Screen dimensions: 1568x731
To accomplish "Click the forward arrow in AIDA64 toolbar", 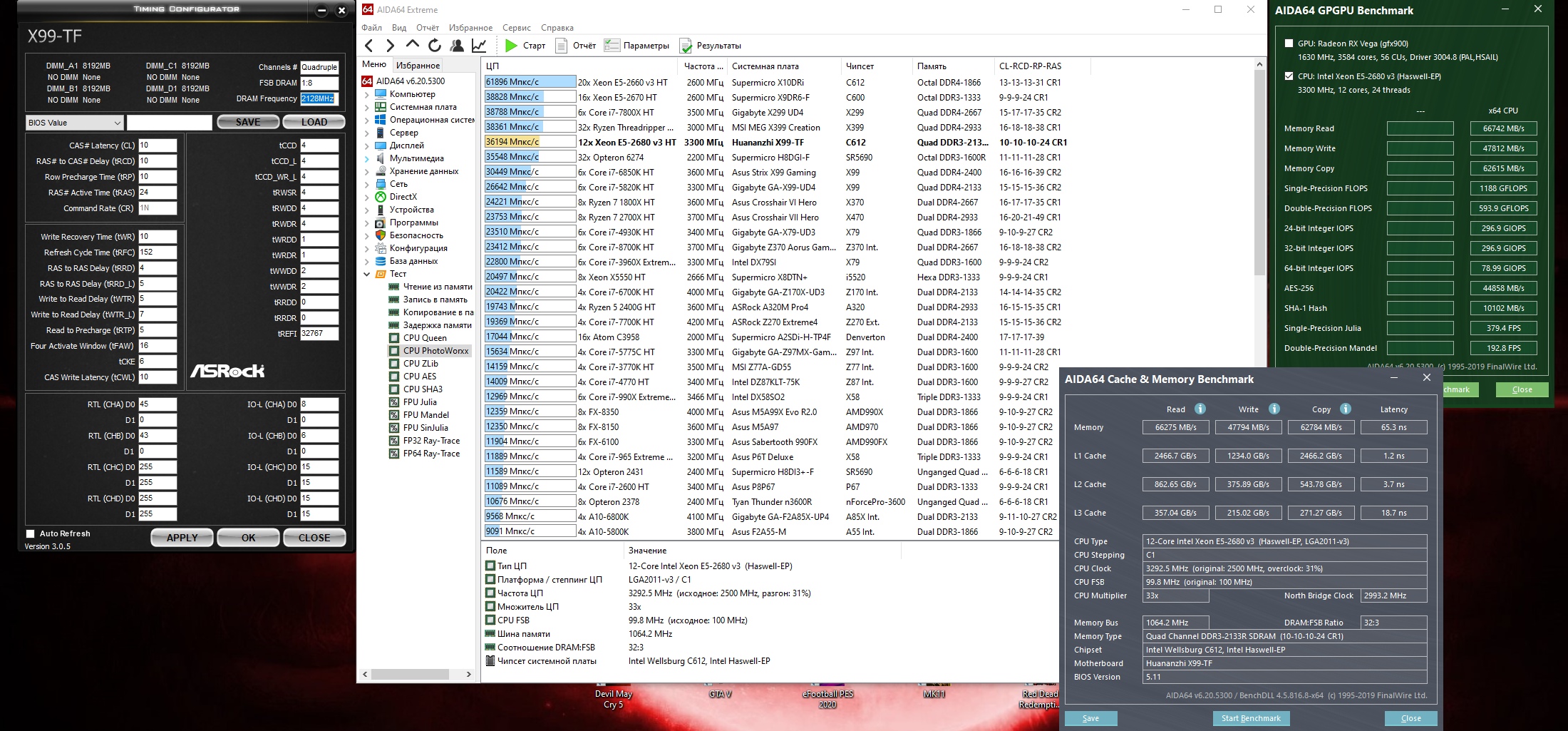I will pyautogui.click(x=390, y=46).
